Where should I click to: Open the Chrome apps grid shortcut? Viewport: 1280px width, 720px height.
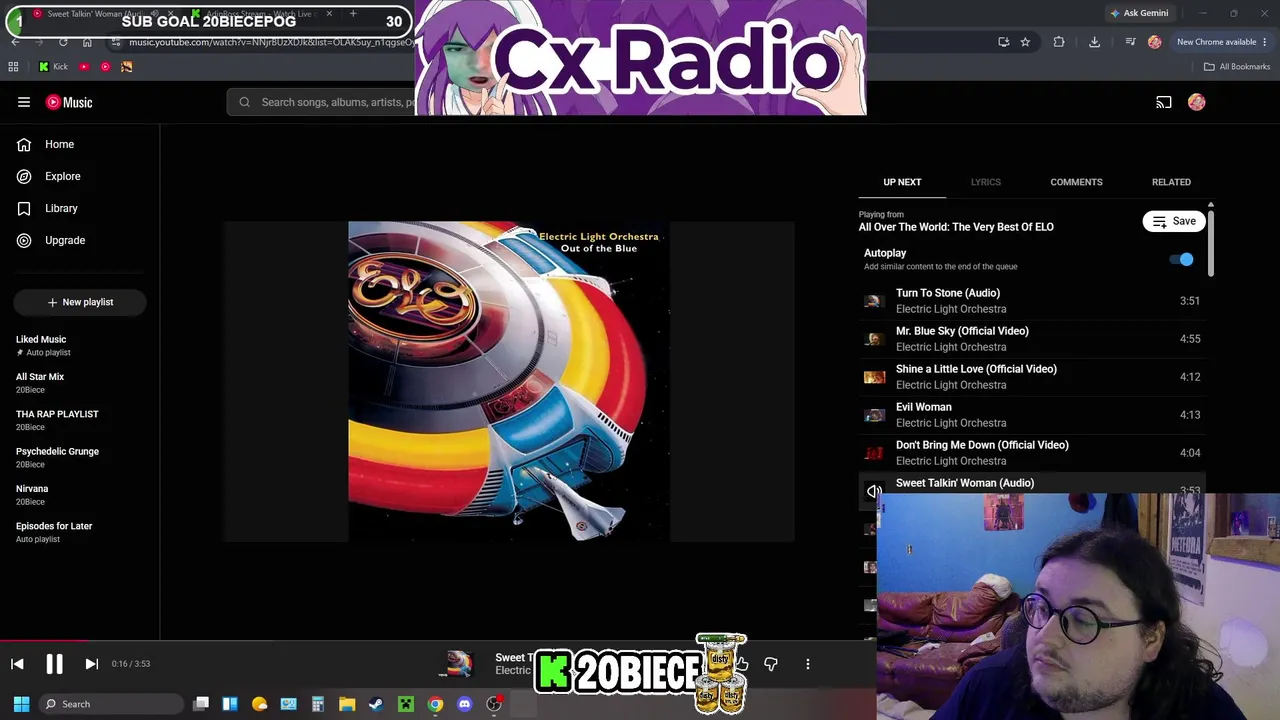point(13,67)
